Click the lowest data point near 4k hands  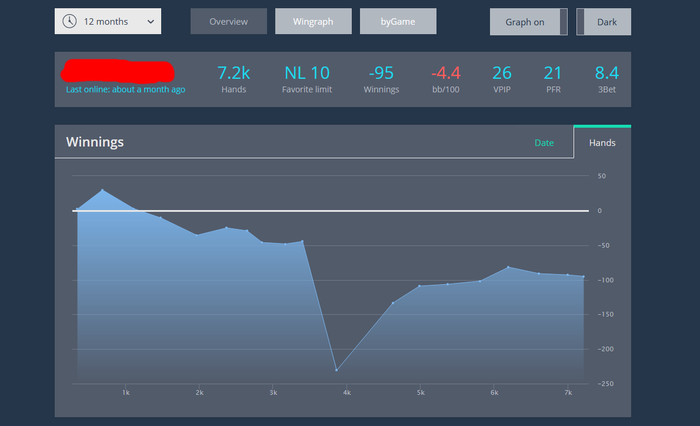point(336,370)
